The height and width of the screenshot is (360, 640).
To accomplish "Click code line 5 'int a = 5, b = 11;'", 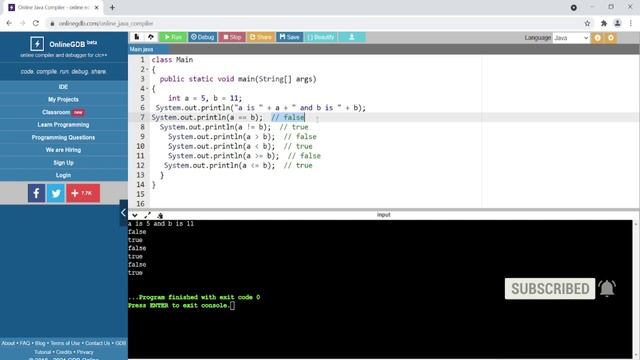I will [205, 98].
